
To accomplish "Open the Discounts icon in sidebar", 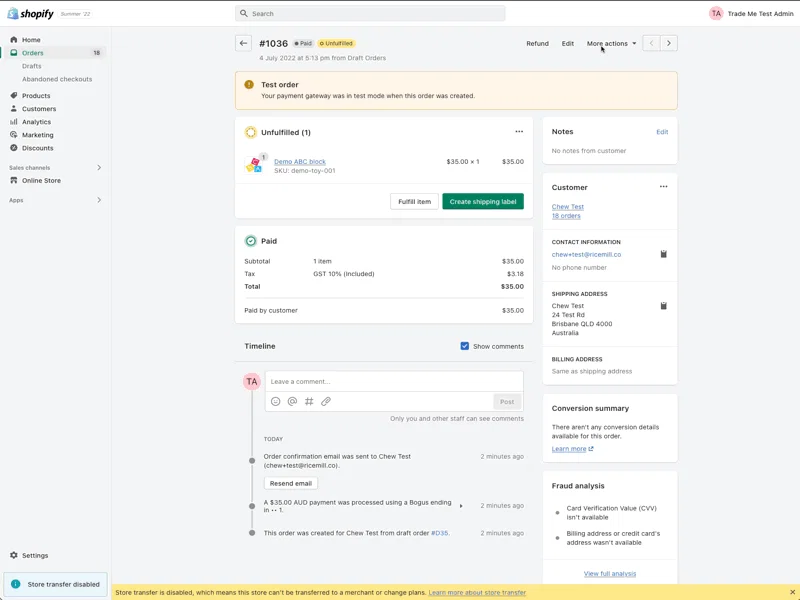I will 14,148.
